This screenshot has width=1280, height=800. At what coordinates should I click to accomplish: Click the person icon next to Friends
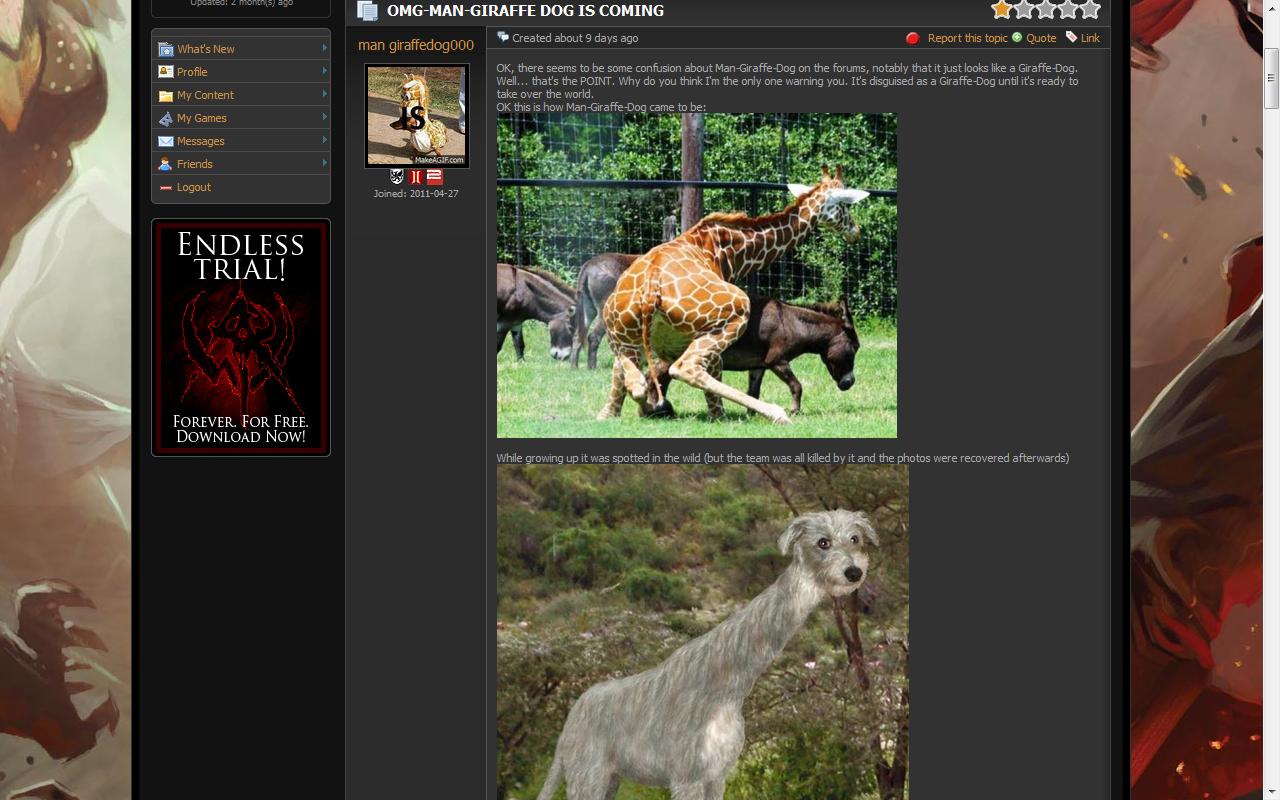coord(164,164)
